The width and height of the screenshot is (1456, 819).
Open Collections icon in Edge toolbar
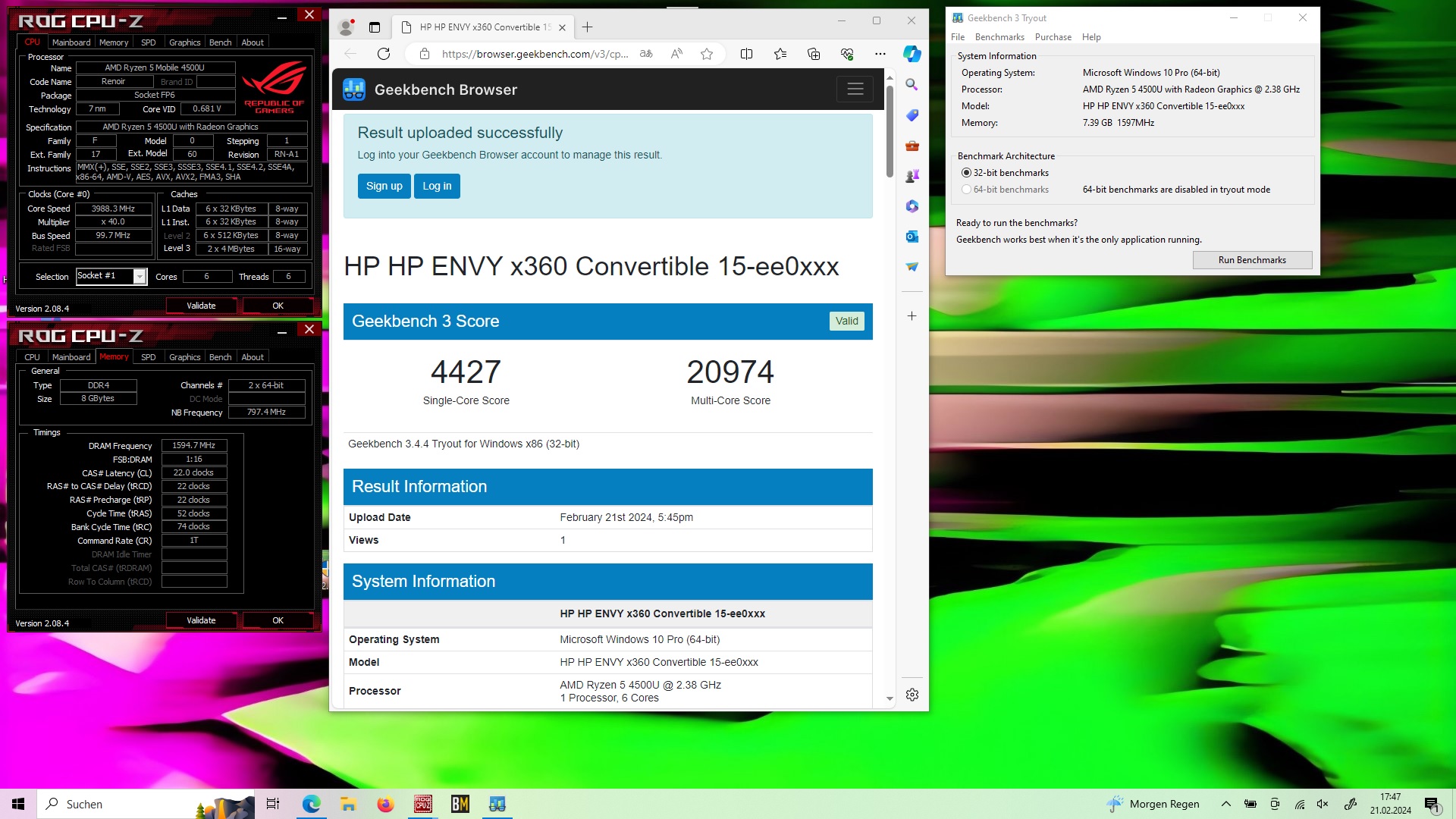(814, 54)
